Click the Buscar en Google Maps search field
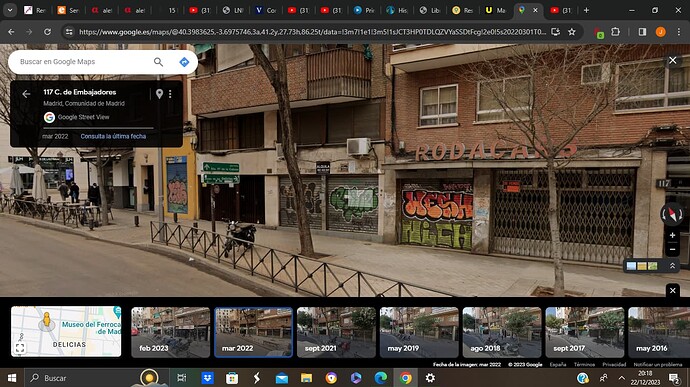690x387 pixels. (84, 62)
